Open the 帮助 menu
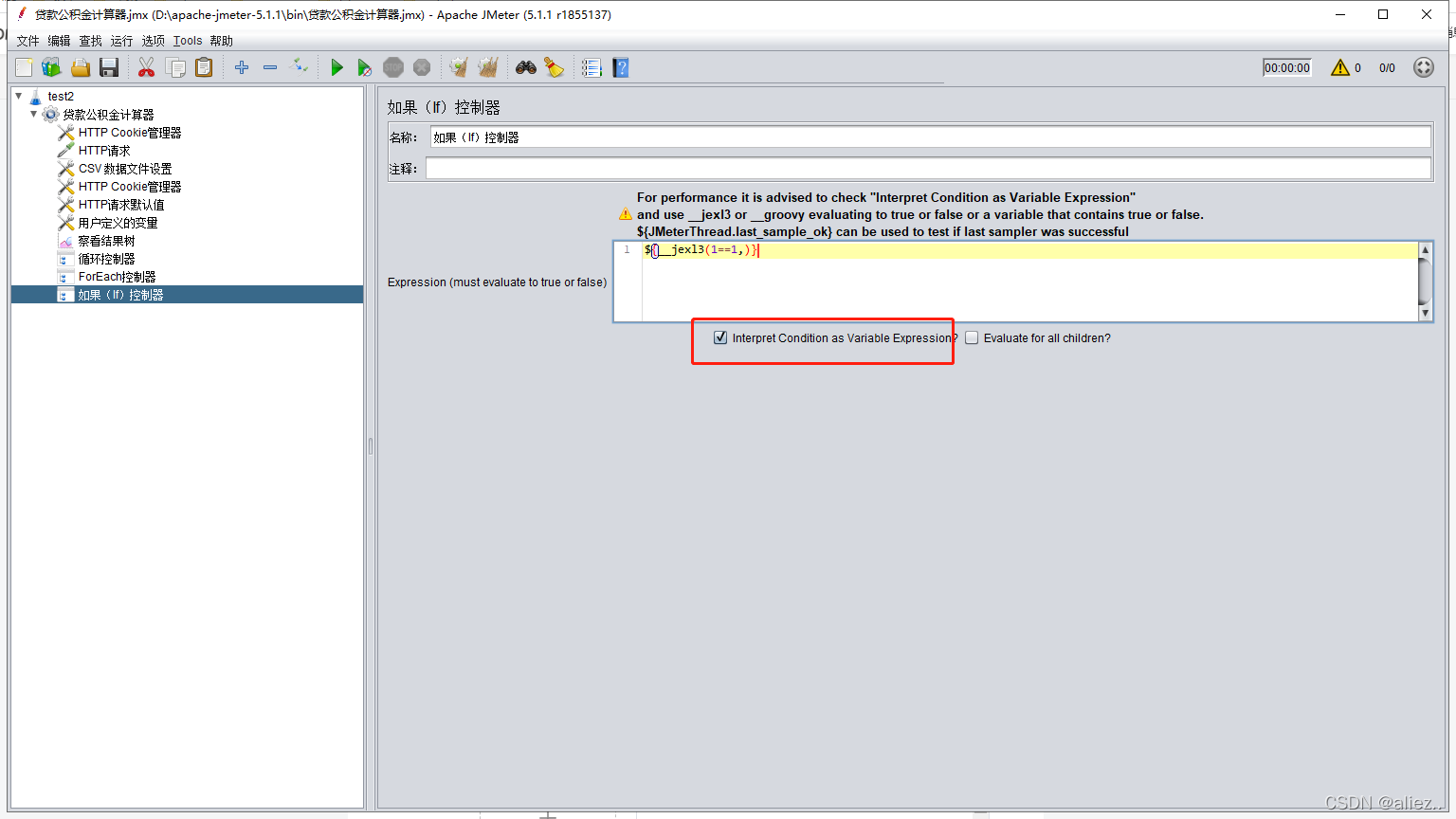The height and width of the screenshot is (819, 1456). (222, 41)
